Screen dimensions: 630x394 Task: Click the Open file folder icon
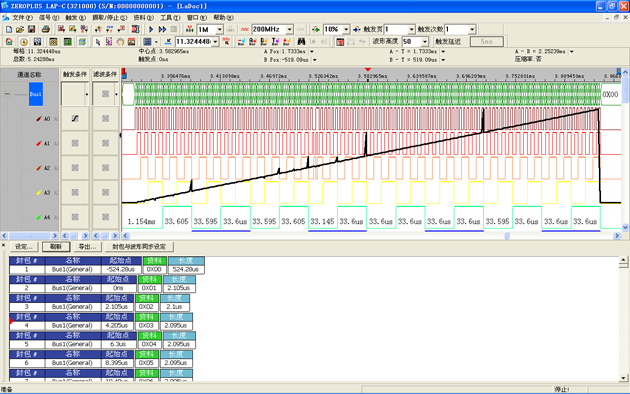pos(20,29)
